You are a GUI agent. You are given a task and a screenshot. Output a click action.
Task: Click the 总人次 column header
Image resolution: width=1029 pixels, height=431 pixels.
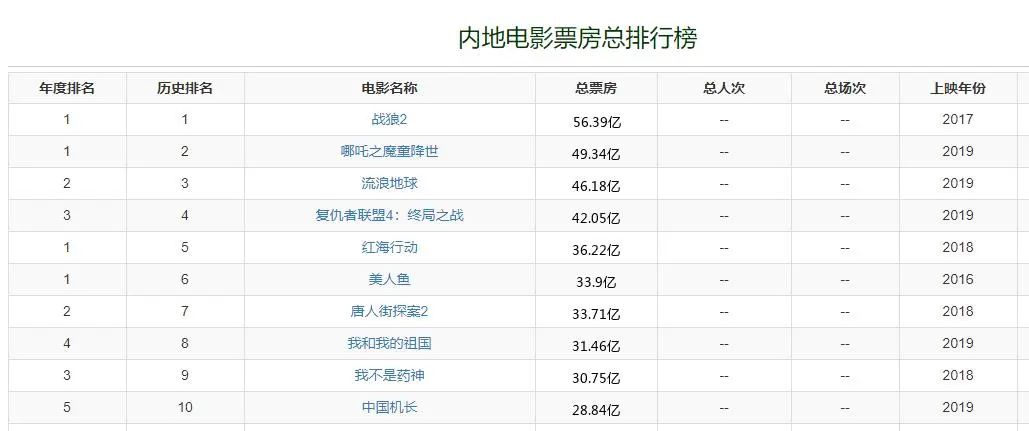point(724,89)
